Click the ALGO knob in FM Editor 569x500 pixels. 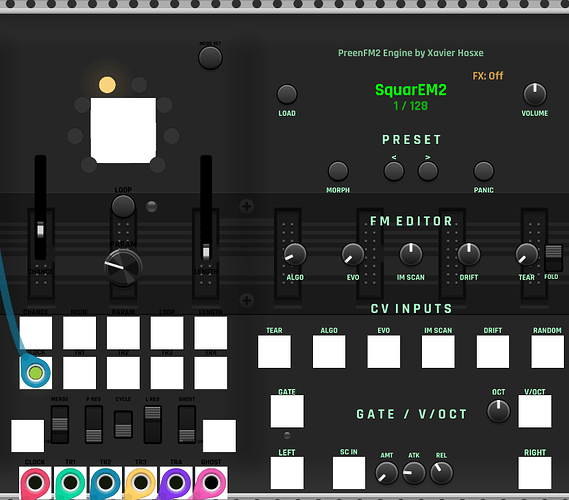tap(295, 254)
